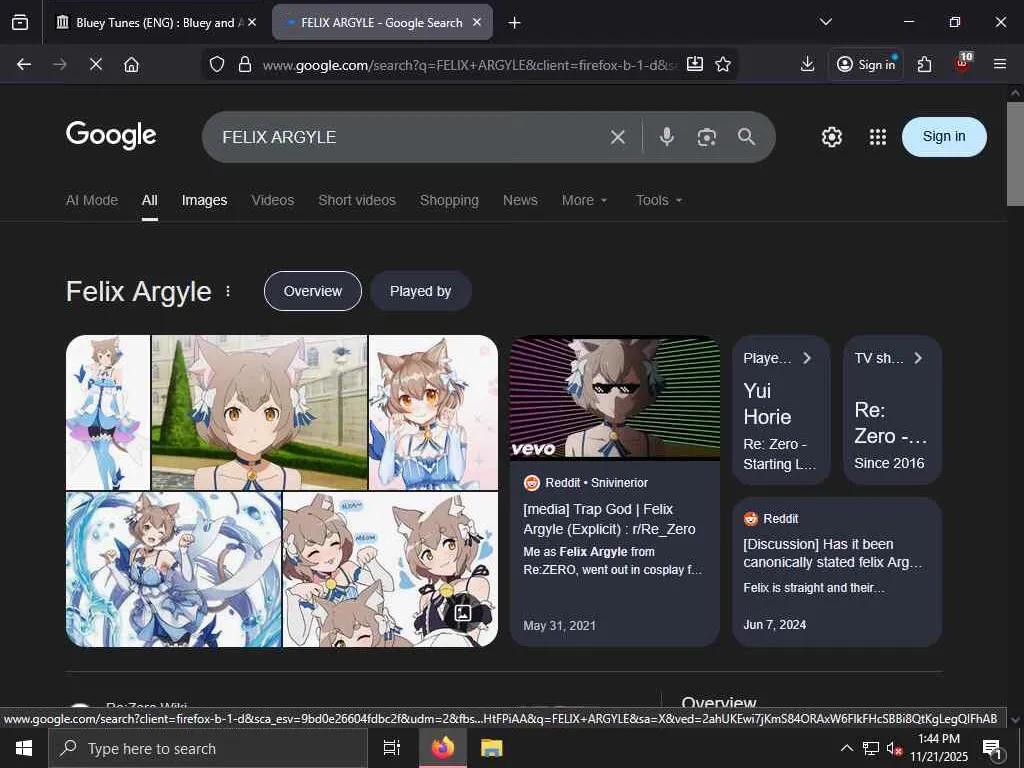
Task: Expand the list all tabs chevron
Action: click(825, 22)
